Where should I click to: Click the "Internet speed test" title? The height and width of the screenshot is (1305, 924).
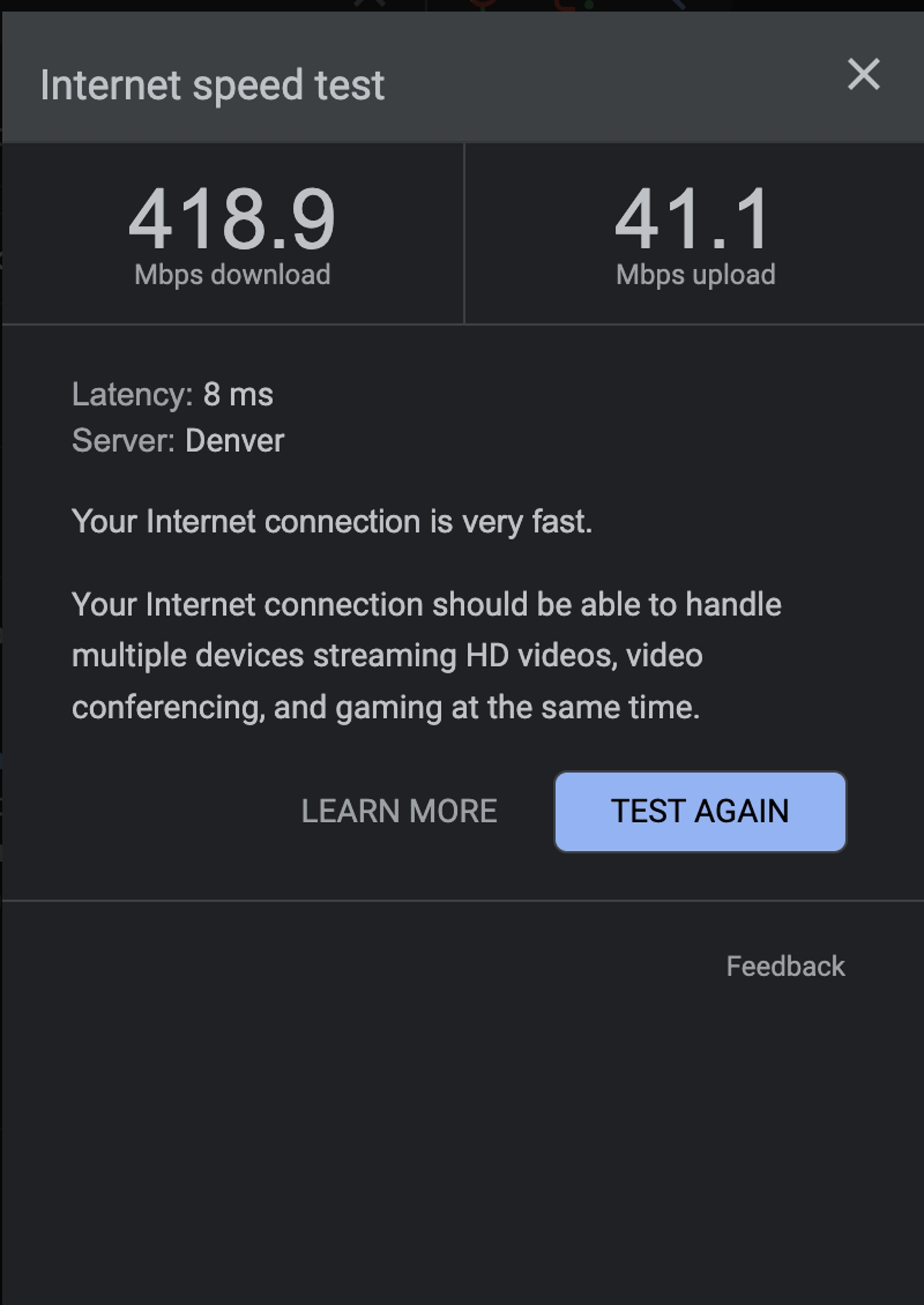(x=212, y=85)
